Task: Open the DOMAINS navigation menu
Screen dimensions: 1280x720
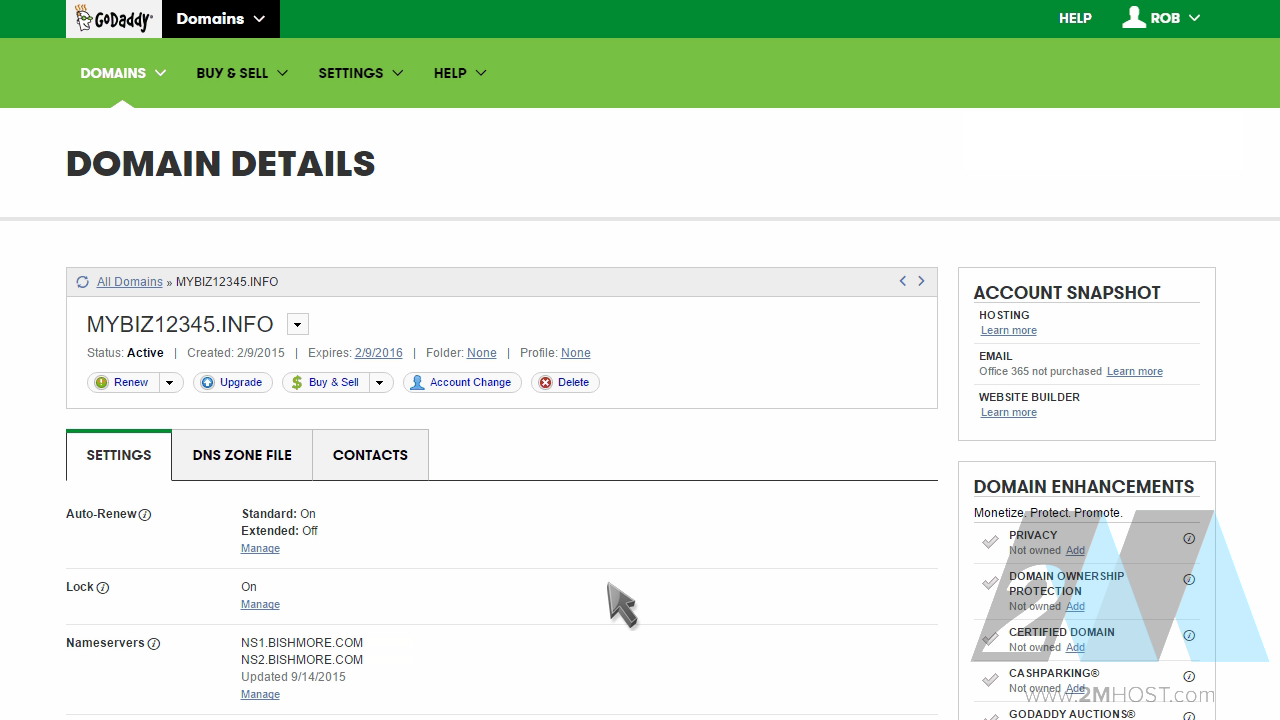Action: coord(123,73)
